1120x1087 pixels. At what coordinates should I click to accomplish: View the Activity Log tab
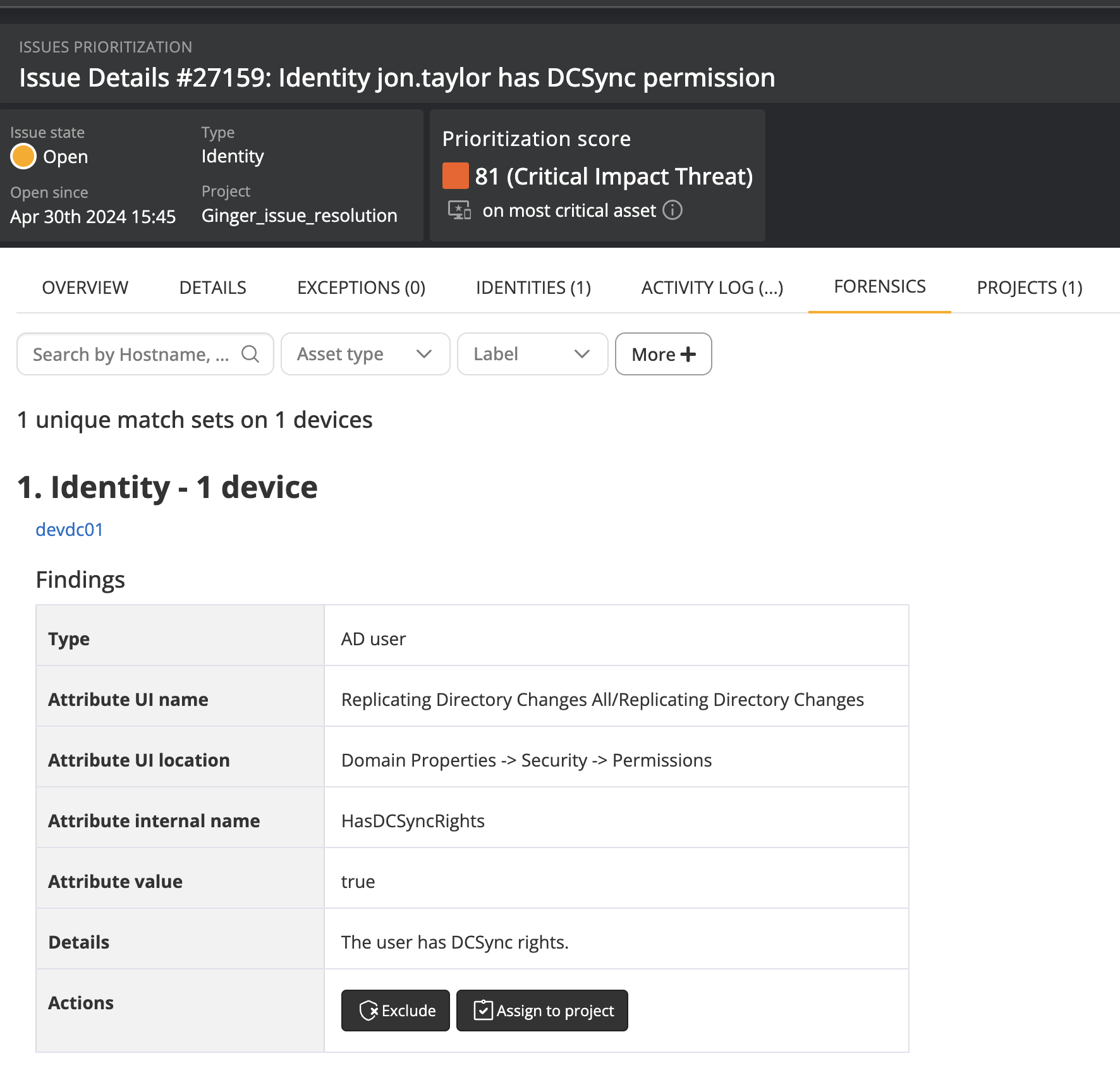tap(712, 288)
